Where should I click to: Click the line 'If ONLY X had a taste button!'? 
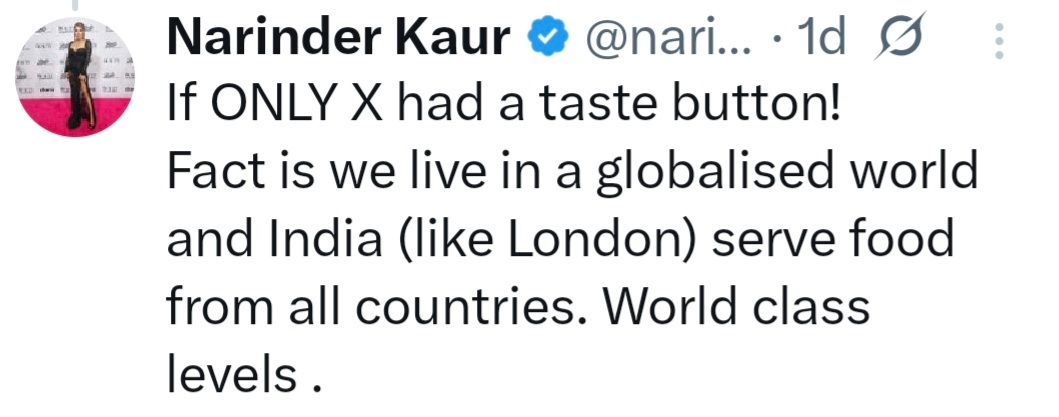tap(504, 106)
